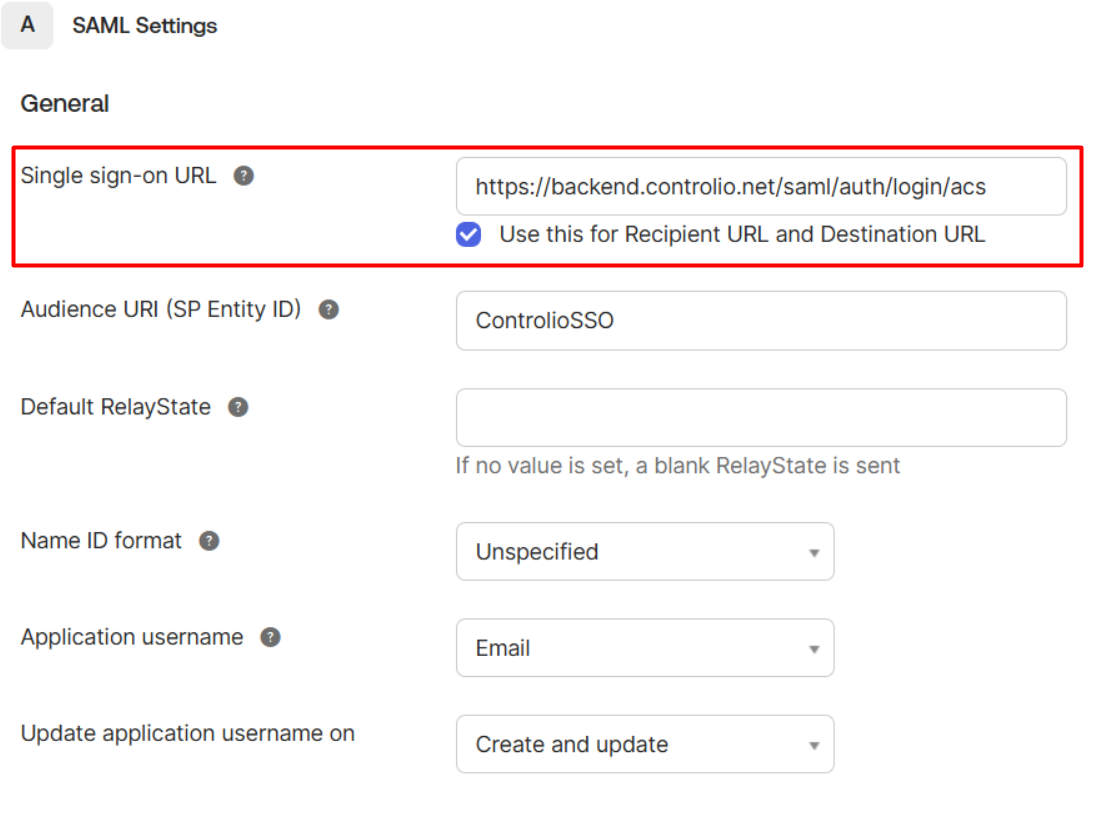Uncheck Use this for Recipient URL checkbox

click(x=469, y=234)
